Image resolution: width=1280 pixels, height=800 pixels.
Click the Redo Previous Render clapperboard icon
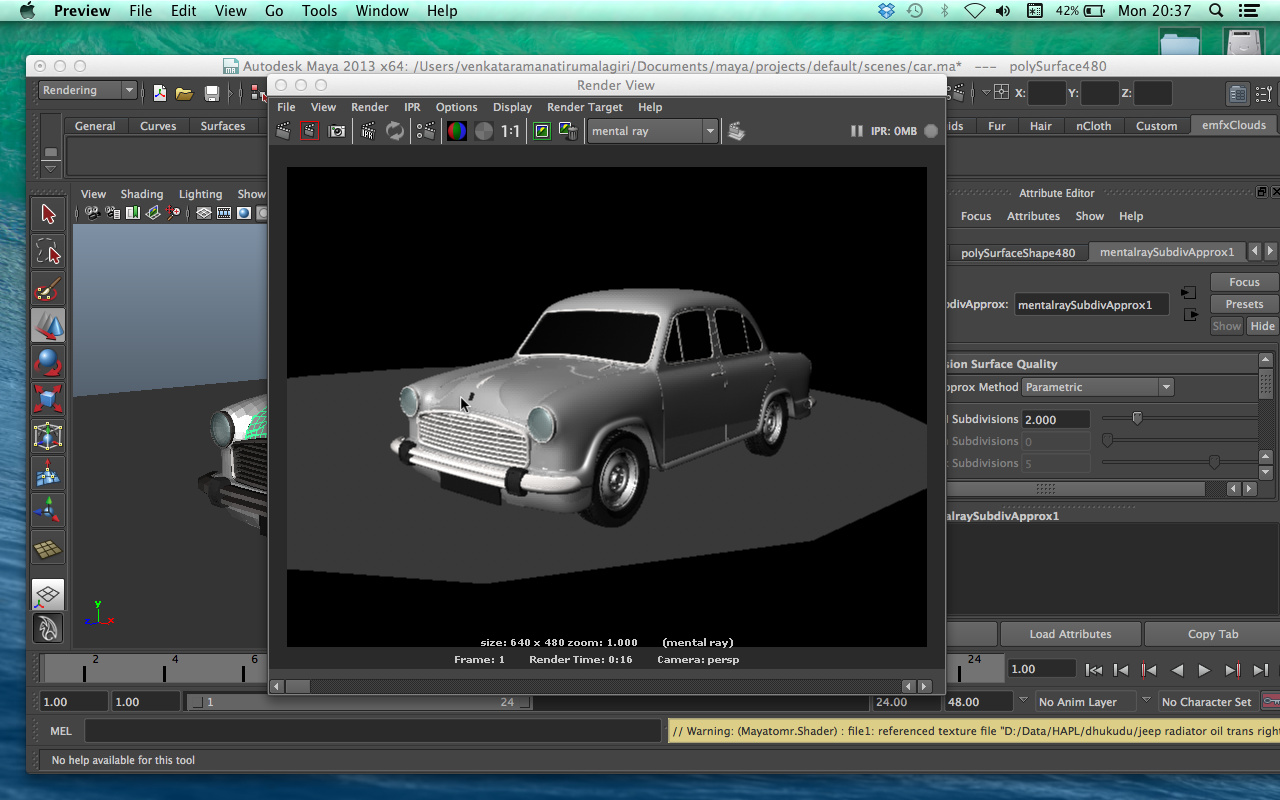click(x=283, y=131)
